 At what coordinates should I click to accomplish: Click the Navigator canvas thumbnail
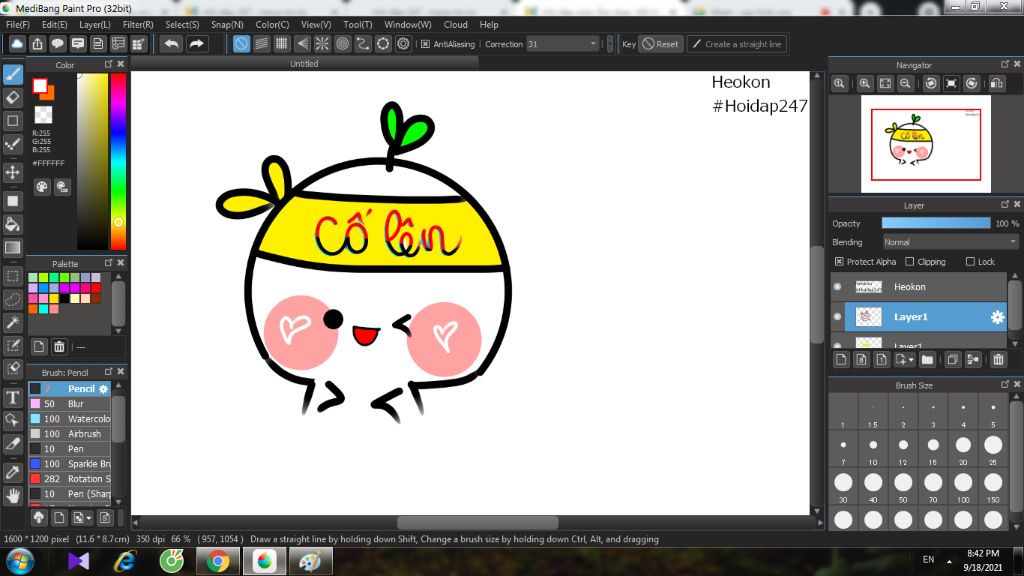click(x=925, y=144)
